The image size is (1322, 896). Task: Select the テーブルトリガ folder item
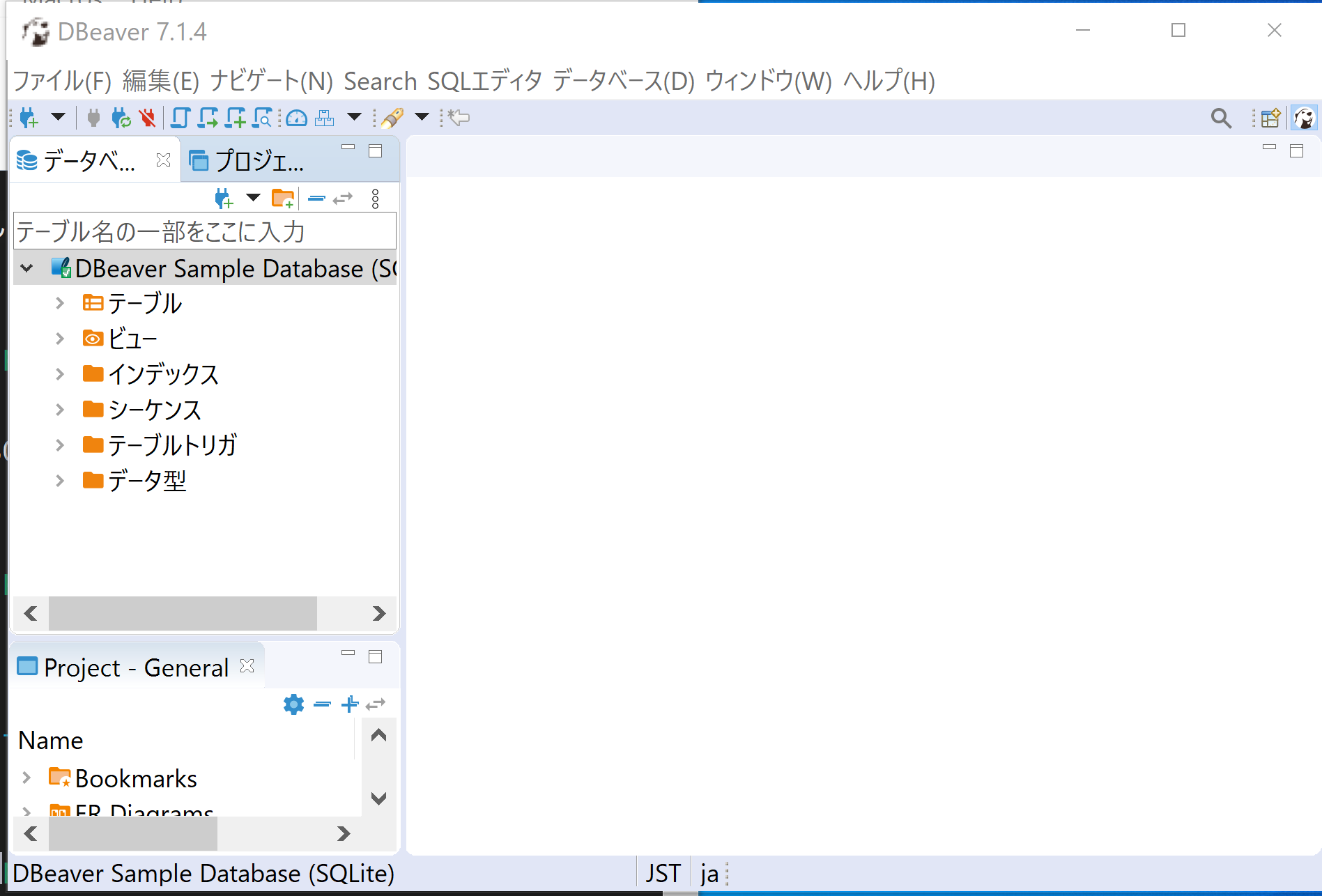160,445
